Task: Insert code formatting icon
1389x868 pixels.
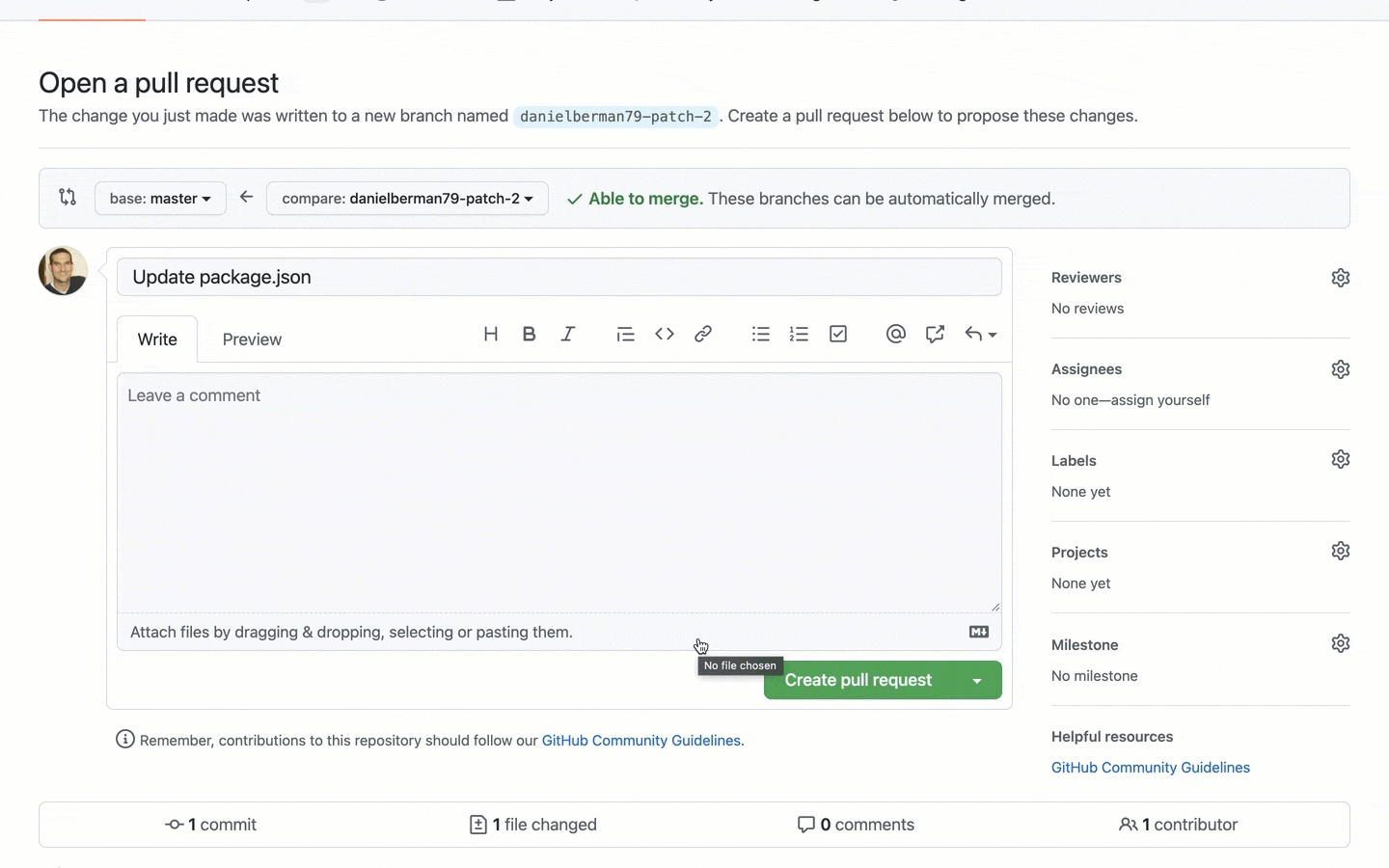Action: 665,334
